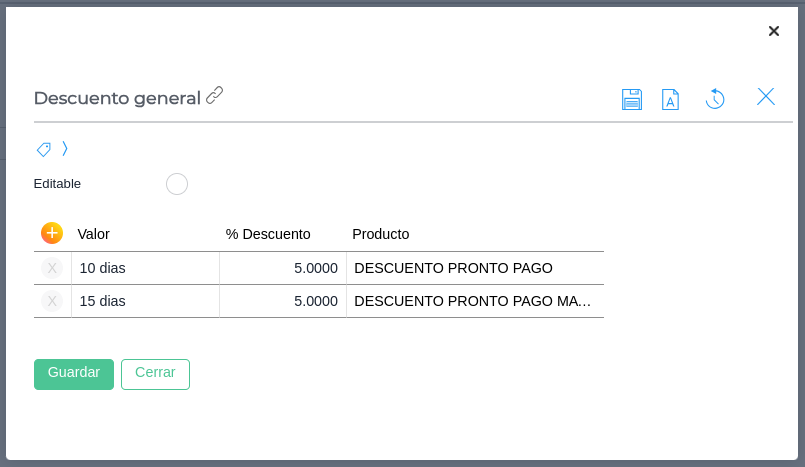Click the history restore clock icon
The height and width of the screenshot is (467, 805).
[x=715, y=98]
